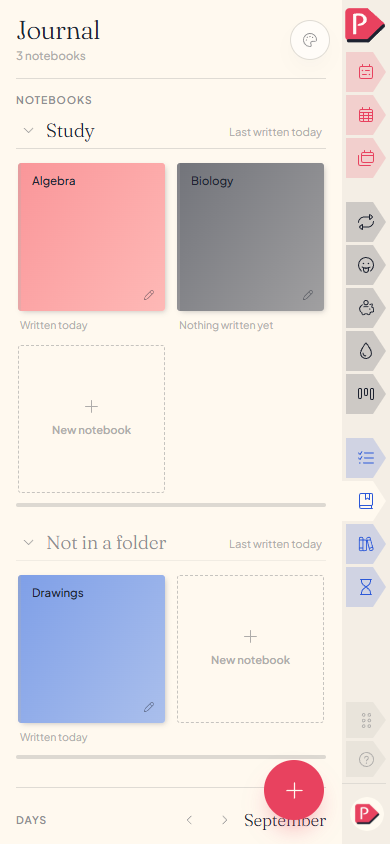
Task: Create New notebook in Not in a folder
Action: tap(250, 649)
